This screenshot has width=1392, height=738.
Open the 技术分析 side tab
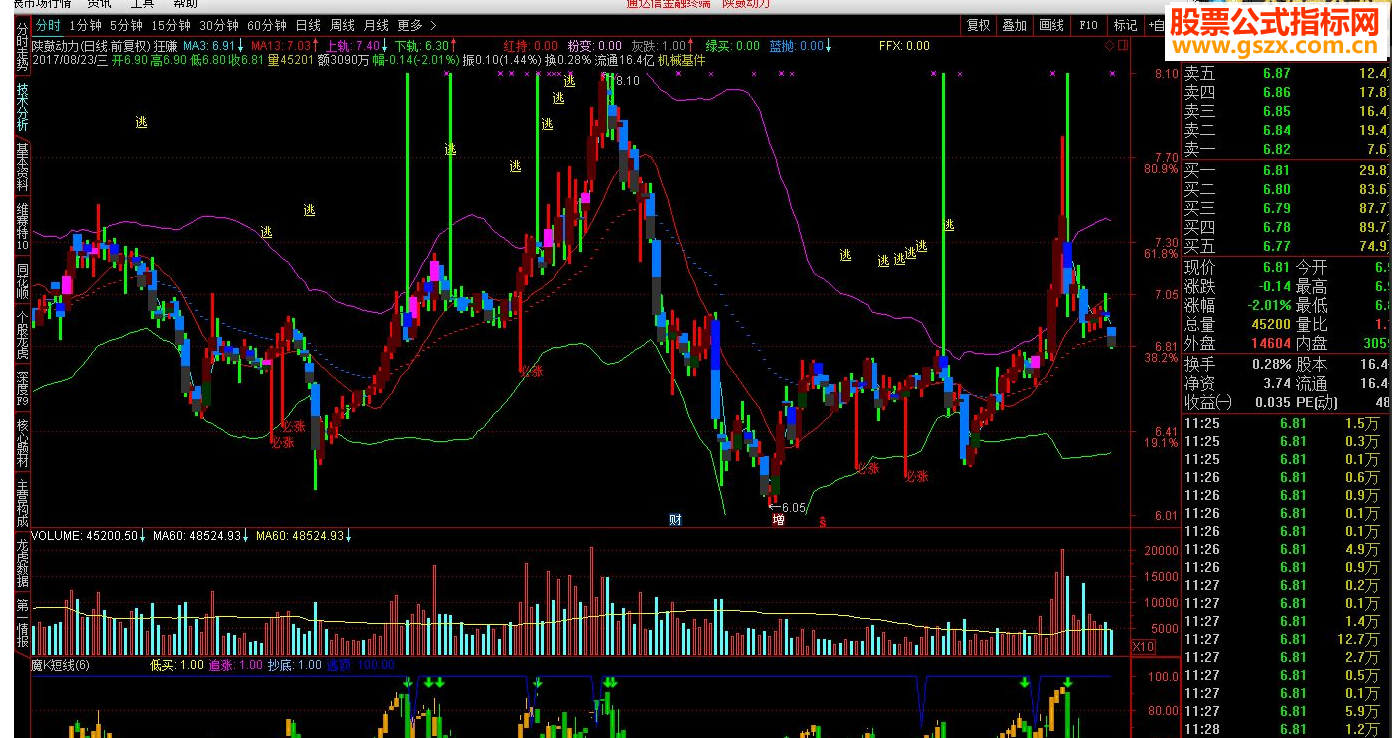pos(22,107)
